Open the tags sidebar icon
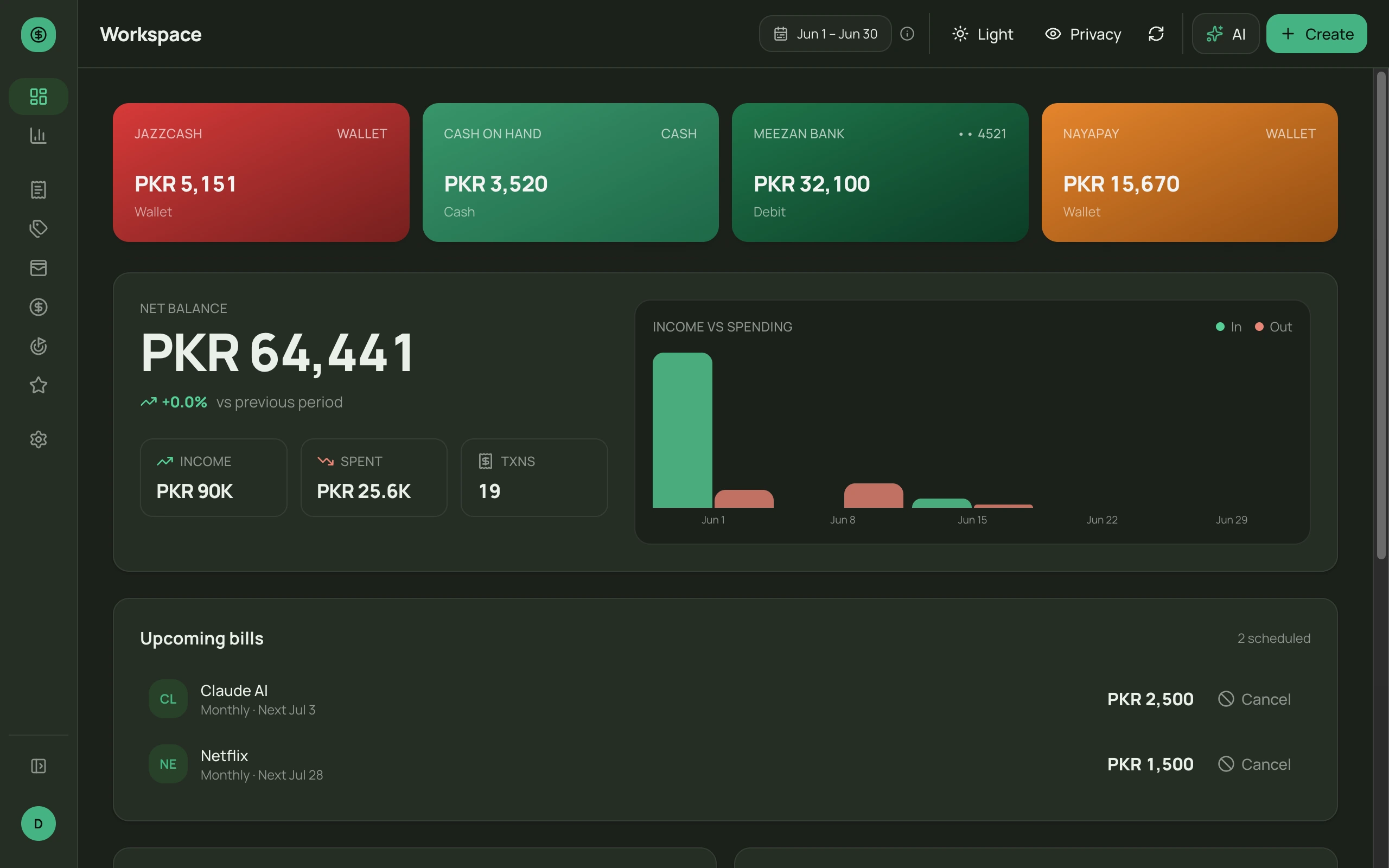Image resolution: width=1389 pixels, height=868 pixels. pyautogui.click(x=39, y=228)
